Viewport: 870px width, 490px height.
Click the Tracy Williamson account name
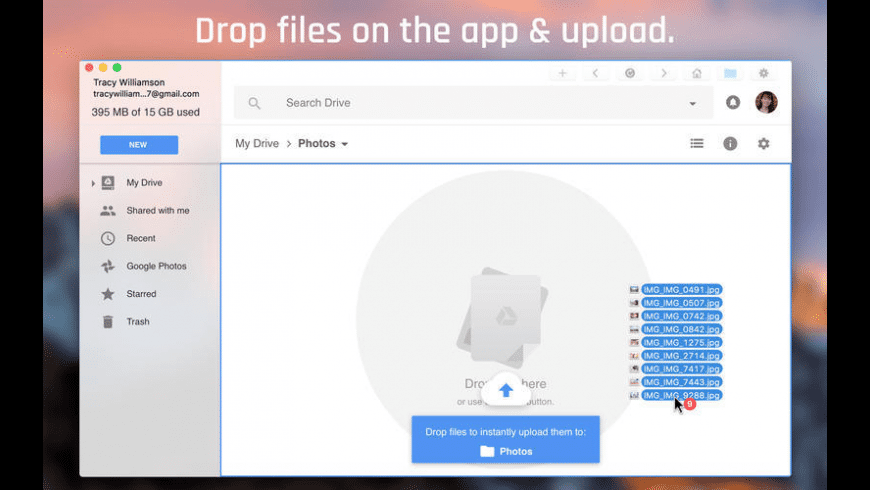coord(129,82)
